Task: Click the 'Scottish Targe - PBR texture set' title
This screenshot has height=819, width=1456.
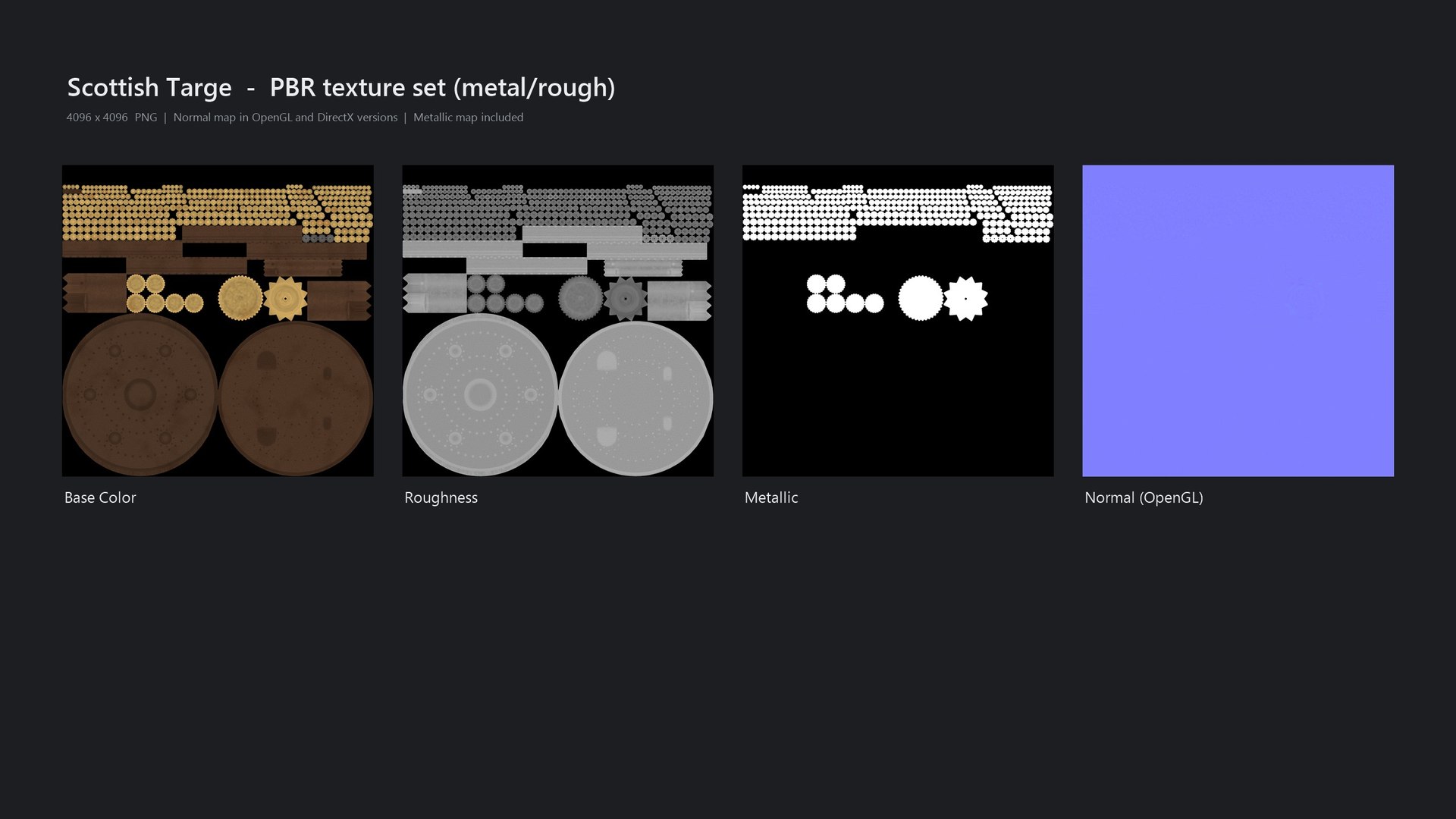Action: (x=341, y=87)
